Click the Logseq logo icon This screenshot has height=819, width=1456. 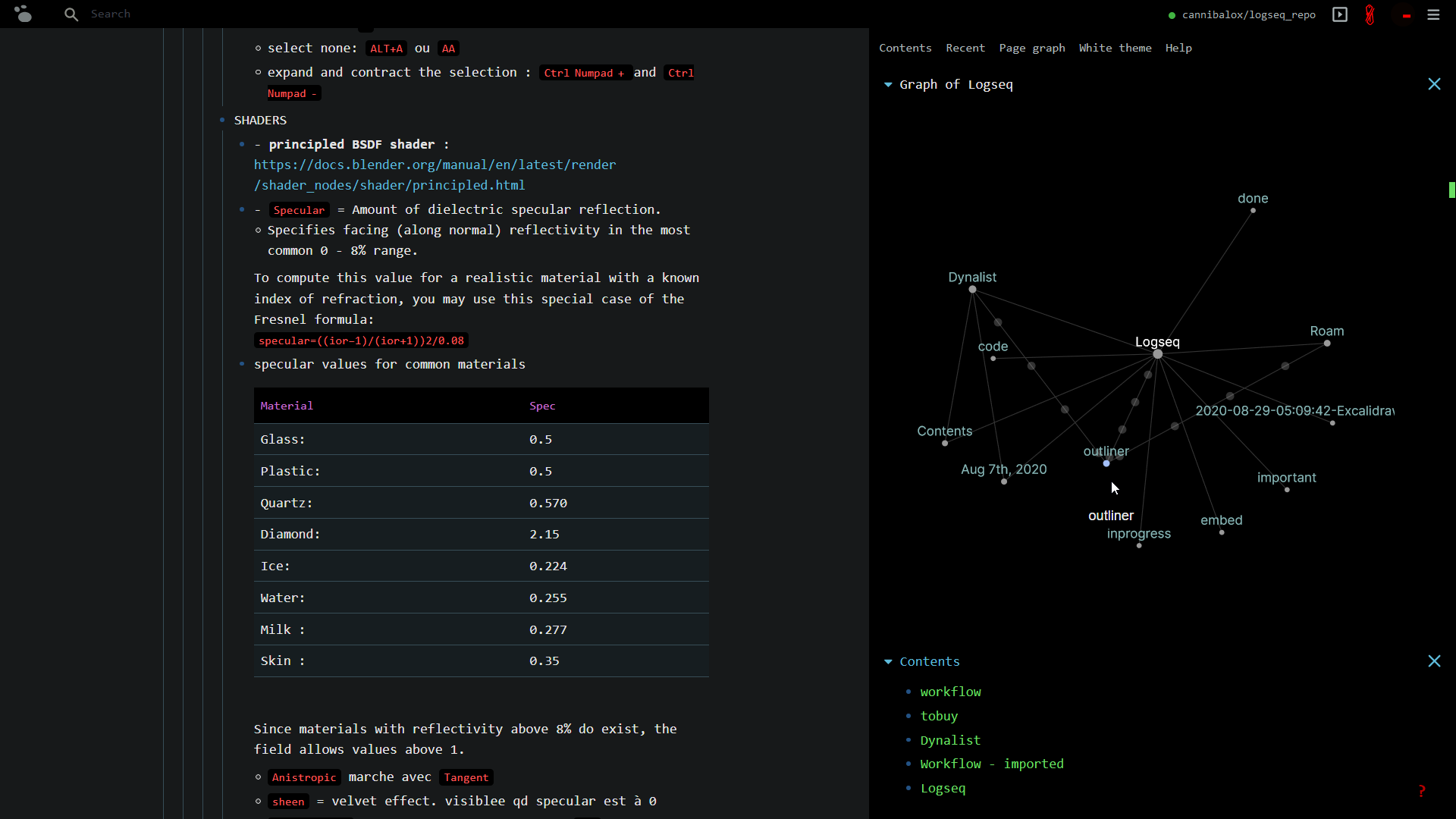(x=24, y=14)
